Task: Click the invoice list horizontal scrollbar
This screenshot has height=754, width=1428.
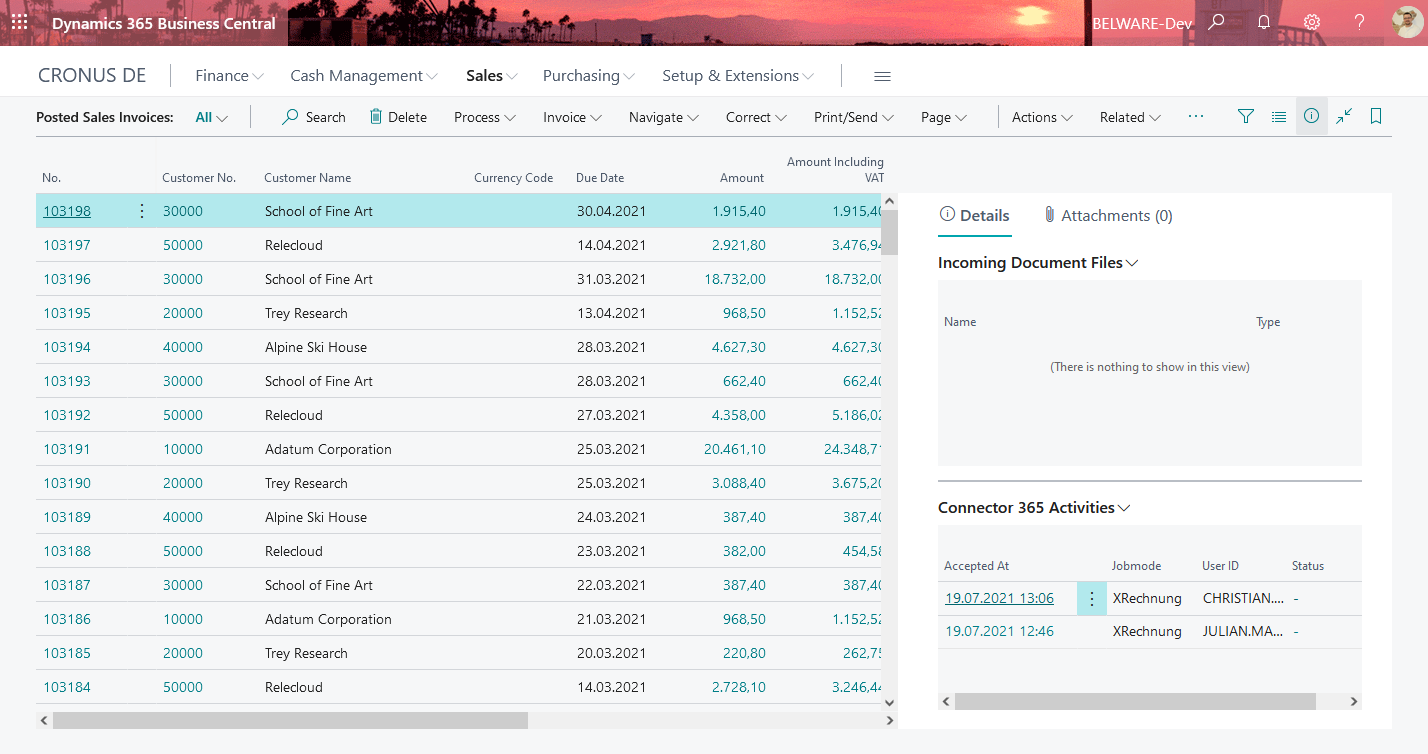Action: coord(290,720)
